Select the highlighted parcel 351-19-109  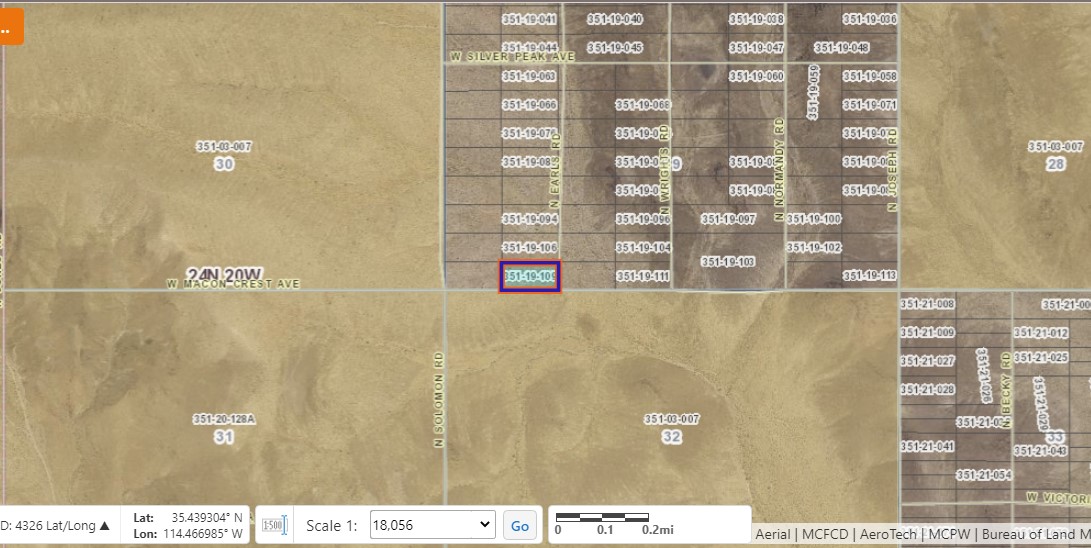(529, 276)
